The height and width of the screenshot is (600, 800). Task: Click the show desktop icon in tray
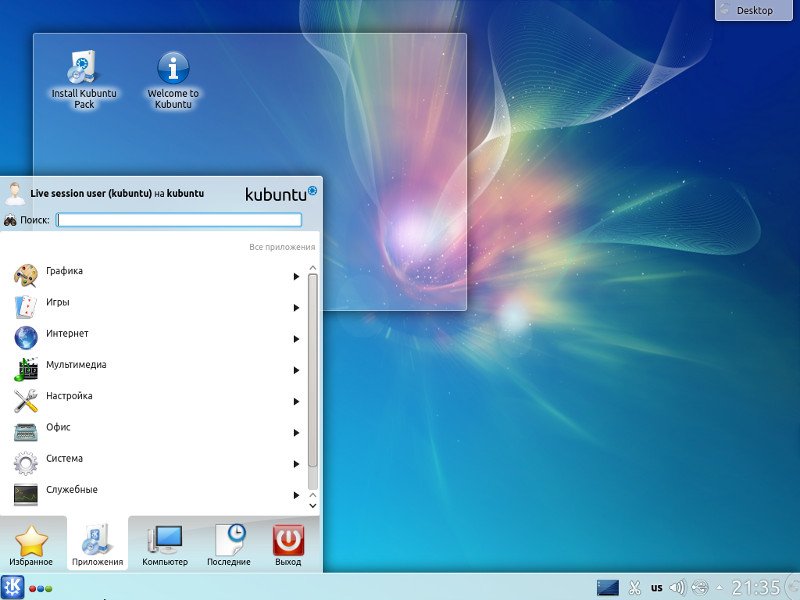(x=607, y=587)
